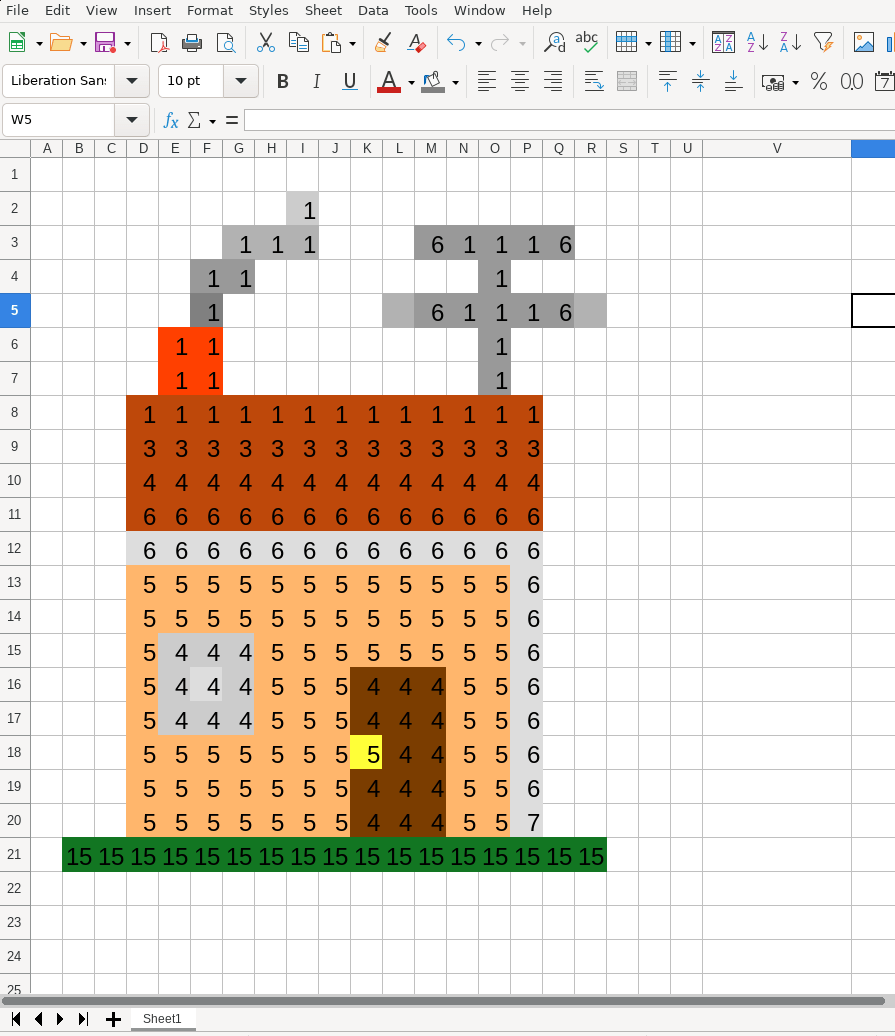Click Sort Ascending icon
The image size is (895, 1036).
pos(757,43)
